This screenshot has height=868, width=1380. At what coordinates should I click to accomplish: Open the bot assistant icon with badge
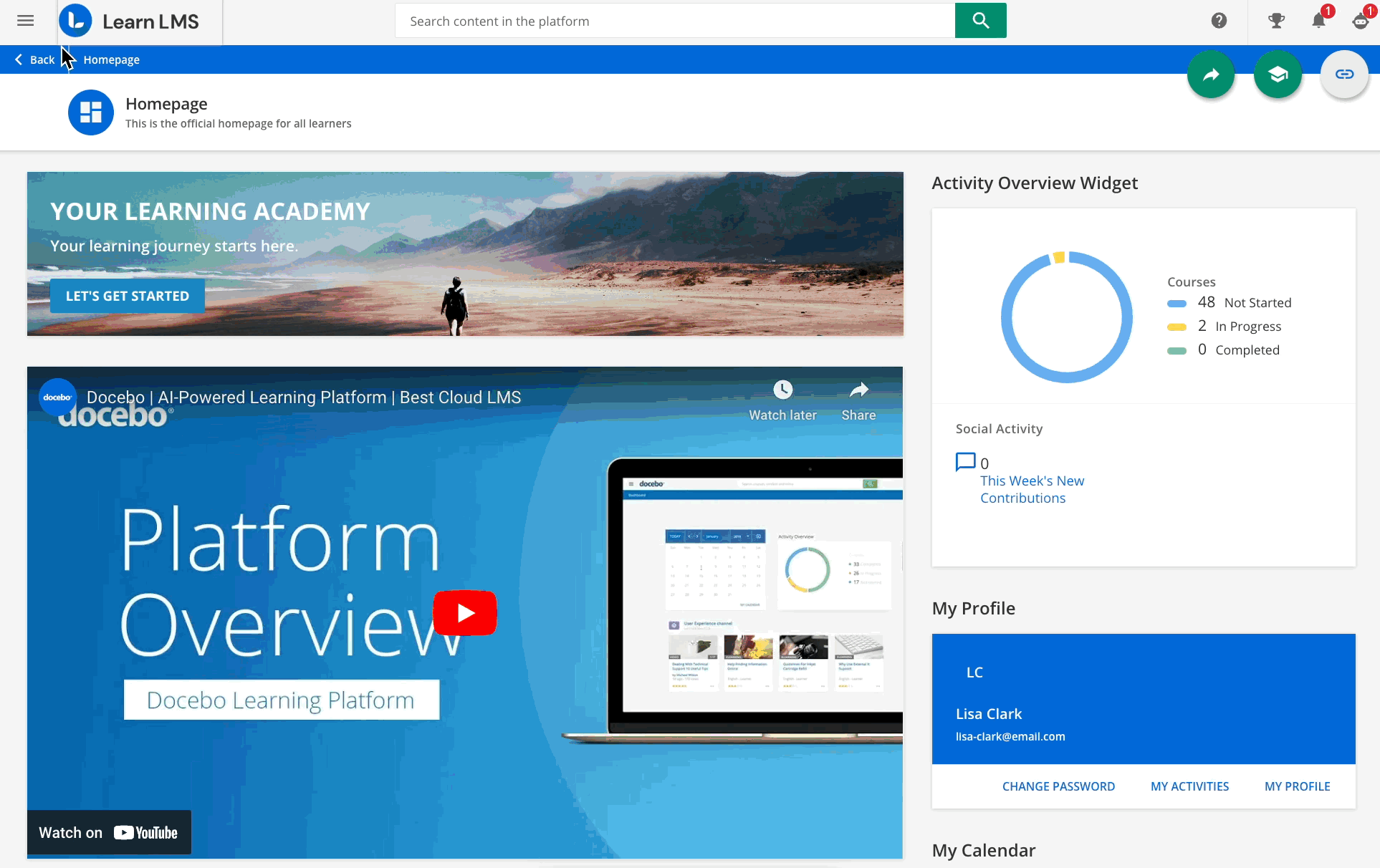(x=1361, y=21)
